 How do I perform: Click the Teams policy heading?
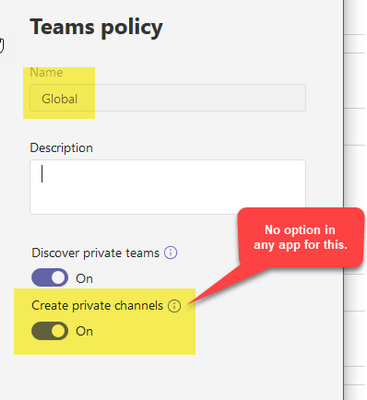point(97,27)
